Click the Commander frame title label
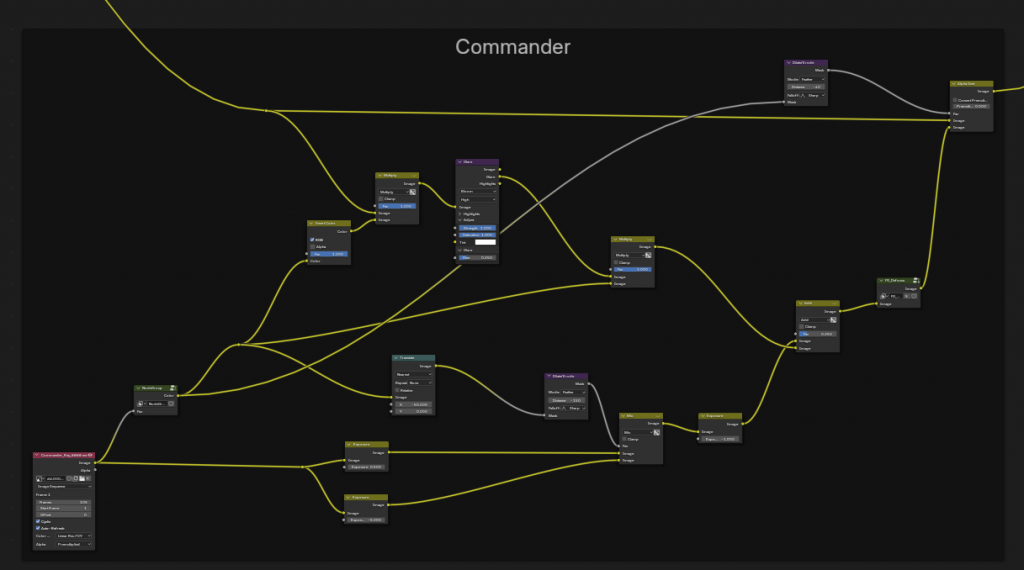The height and width of the screenshot is (570, 1024). coord(512,47)
